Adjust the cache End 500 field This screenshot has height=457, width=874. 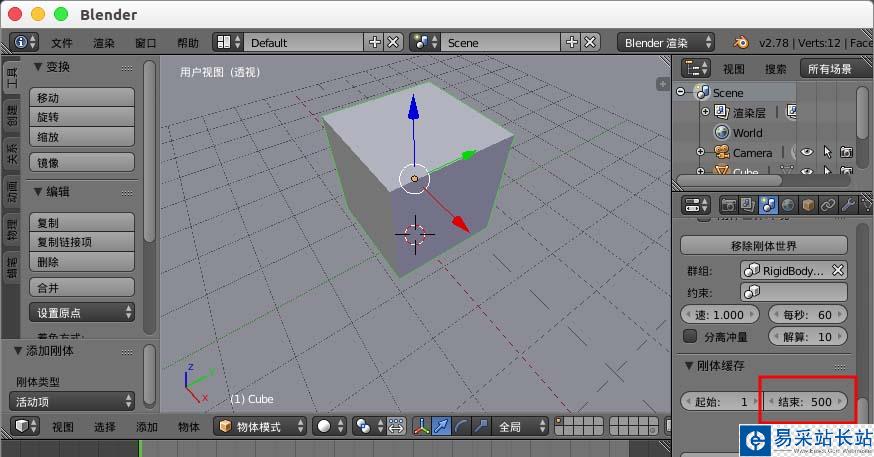tap(805, 401)
